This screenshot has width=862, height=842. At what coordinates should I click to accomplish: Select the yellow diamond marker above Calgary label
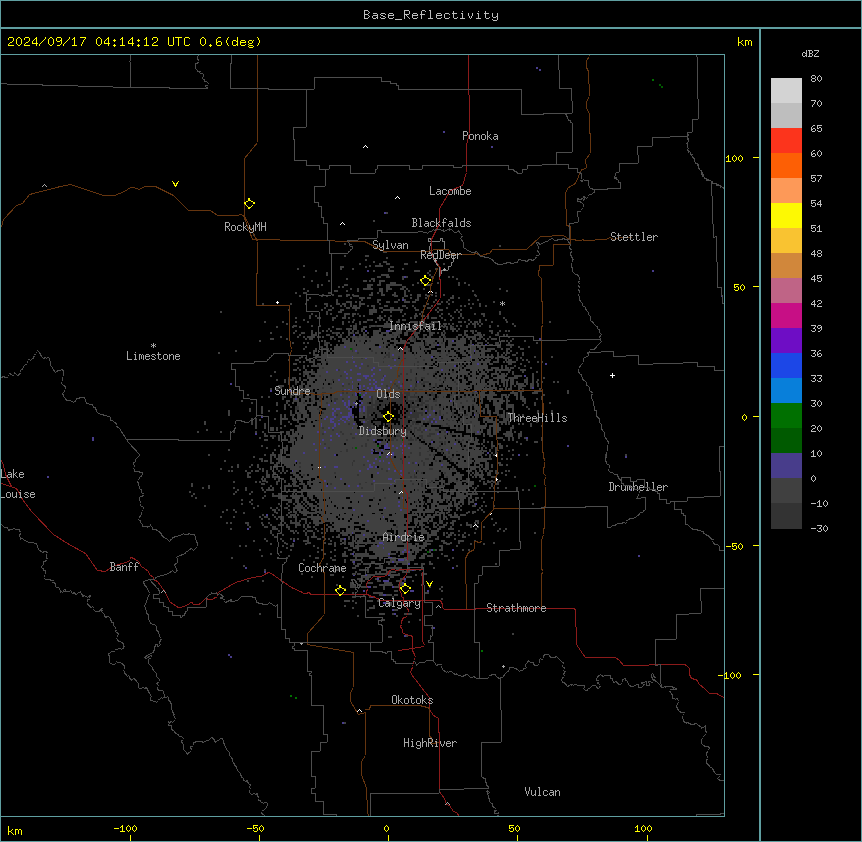405,589
